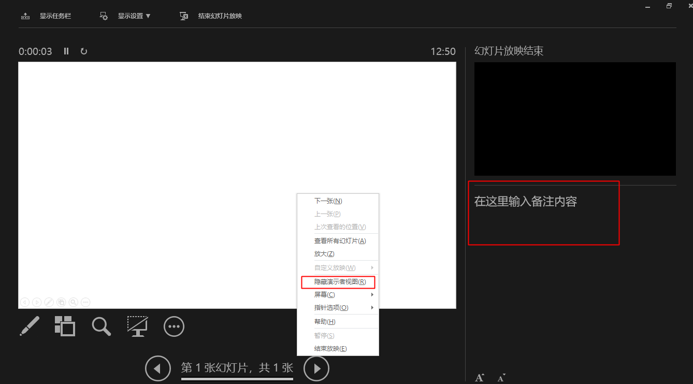The image size is (693, 384).
Task: Pause the presentation timer
Action: (66, 51)
